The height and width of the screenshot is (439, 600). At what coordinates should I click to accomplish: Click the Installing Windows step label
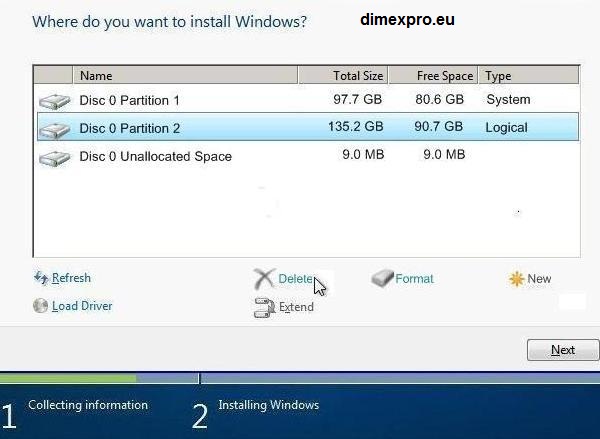(269, 405)
